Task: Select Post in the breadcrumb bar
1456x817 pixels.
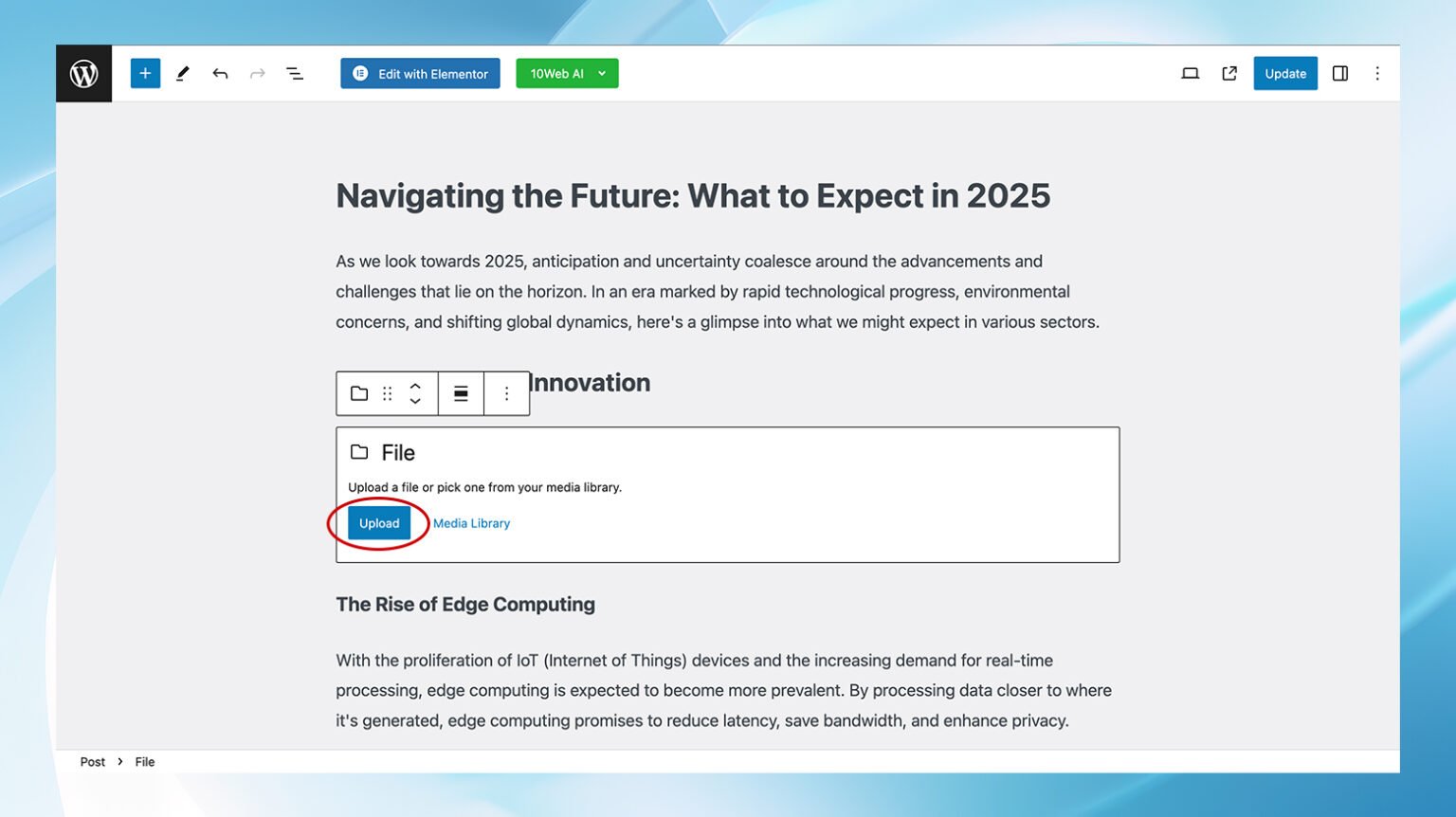Action: pyautogui.click(x=93, y=762)
